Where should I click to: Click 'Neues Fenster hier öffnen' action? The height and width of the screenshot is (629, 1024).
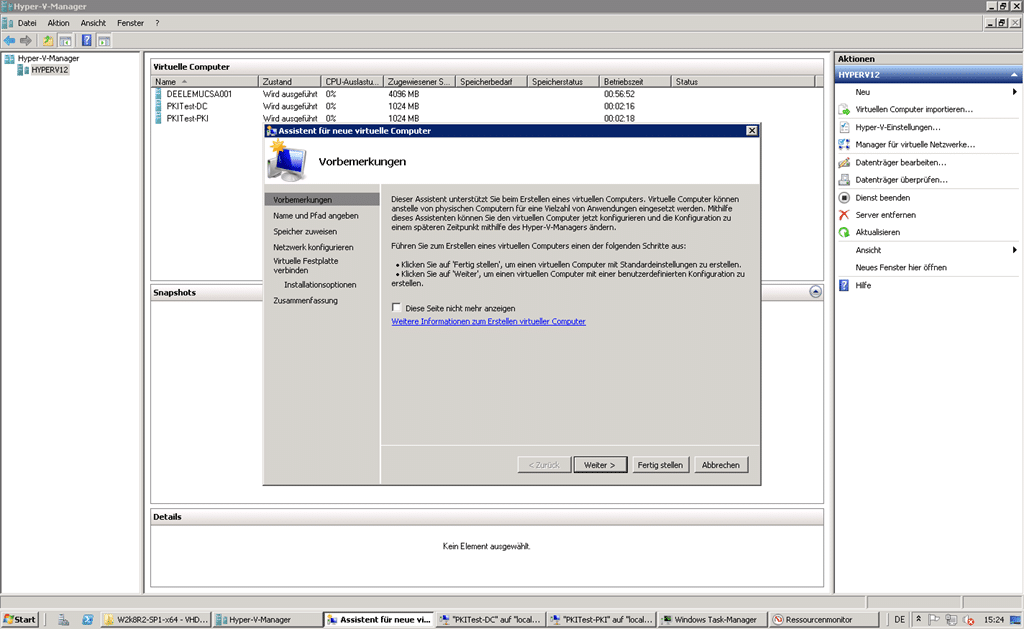901,268
